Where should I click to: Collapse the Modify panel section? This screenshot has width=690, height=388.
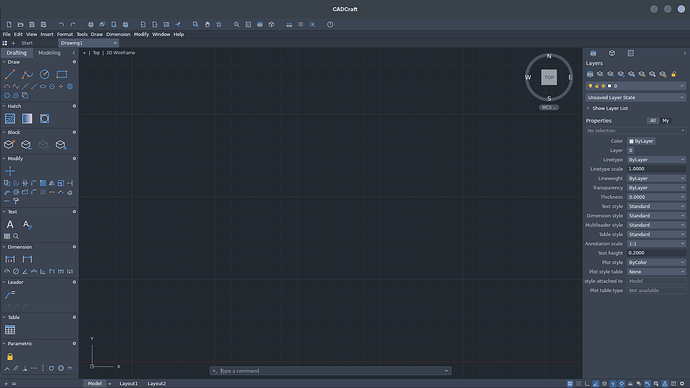click(x=4, y=158)
